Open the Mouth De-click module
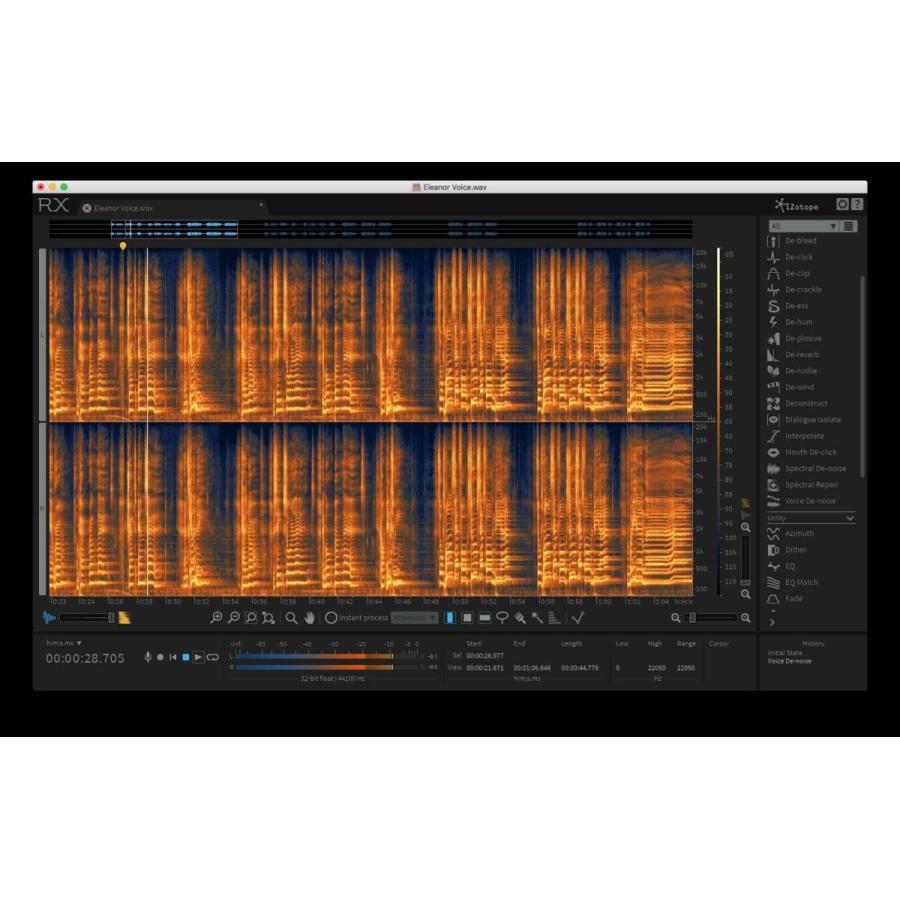This screenshot has height=900, width=900. coord(802,452)
